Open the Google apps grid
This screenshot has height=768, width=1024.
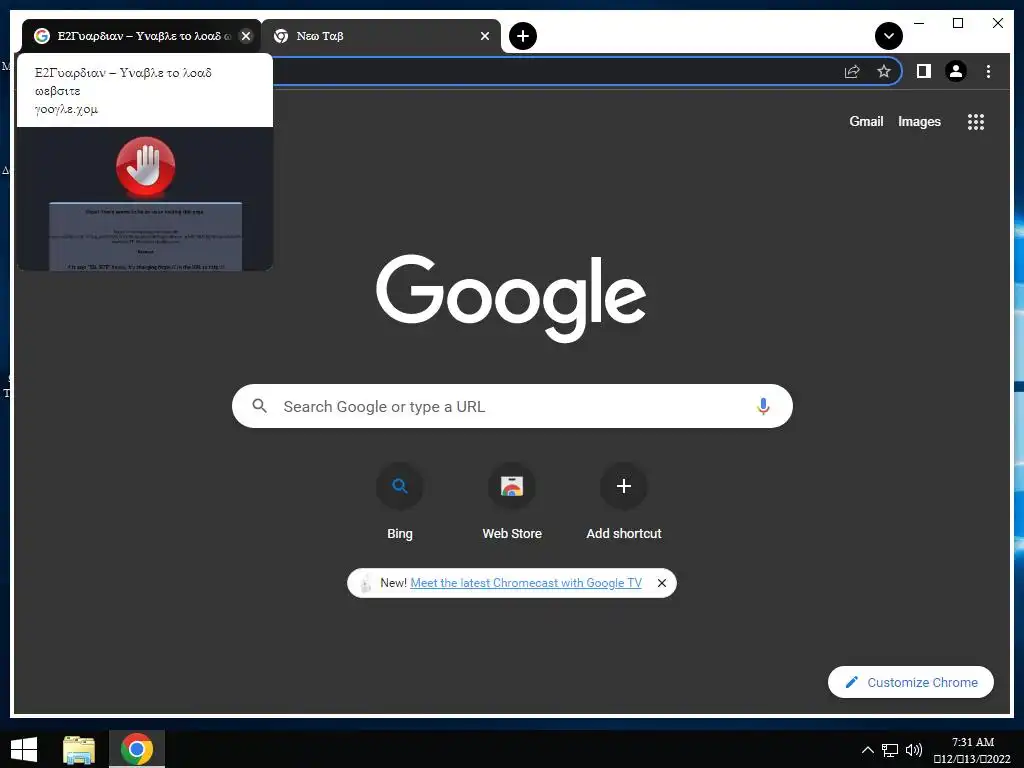(x=976, y=121)
